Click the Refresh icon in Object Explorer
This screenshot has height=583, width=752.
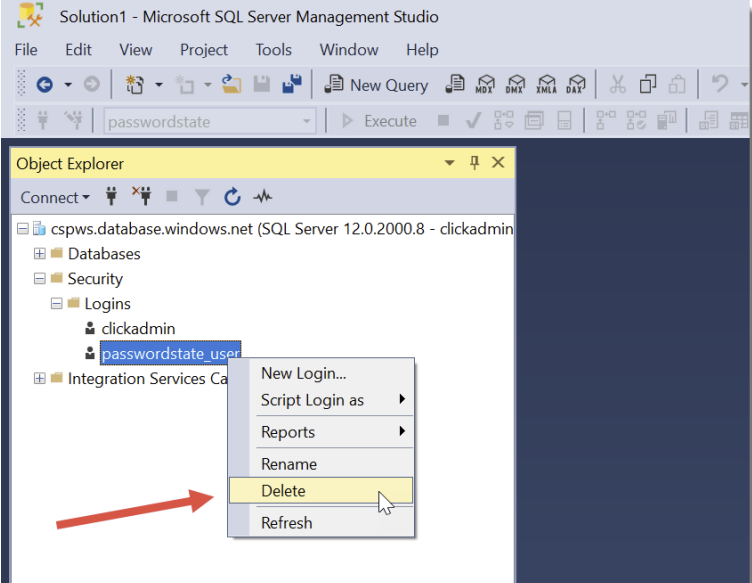click(233, 197)
